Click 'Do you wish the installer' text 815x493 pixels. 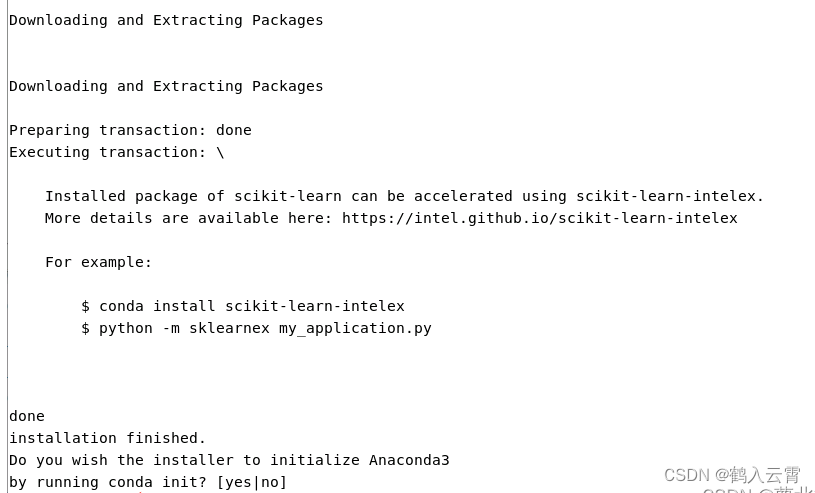click(x=121, y=460)
